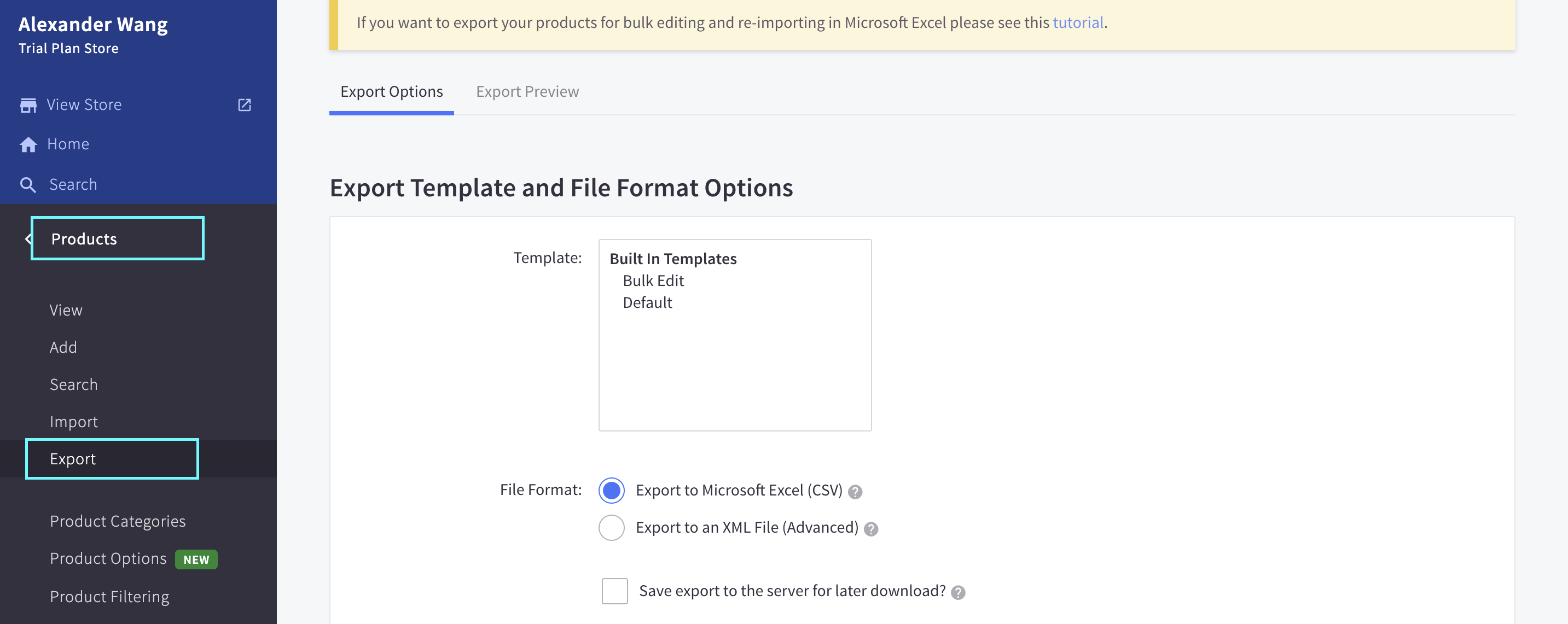
Task: Click help icon beside Save export to server
Action: (957, 592)
